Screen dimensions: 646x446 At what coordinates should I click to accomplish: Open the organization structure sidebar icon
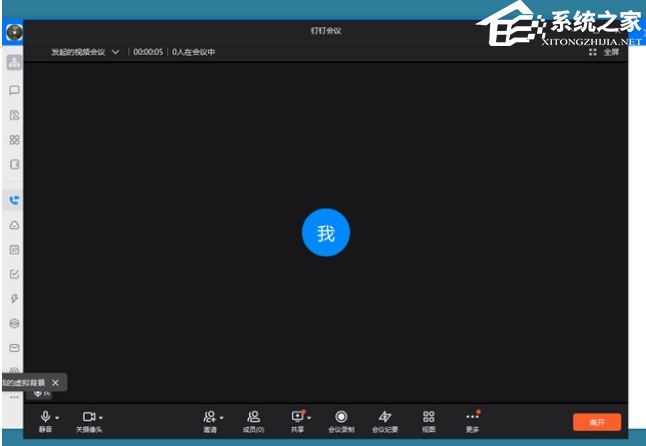(14, 63)
